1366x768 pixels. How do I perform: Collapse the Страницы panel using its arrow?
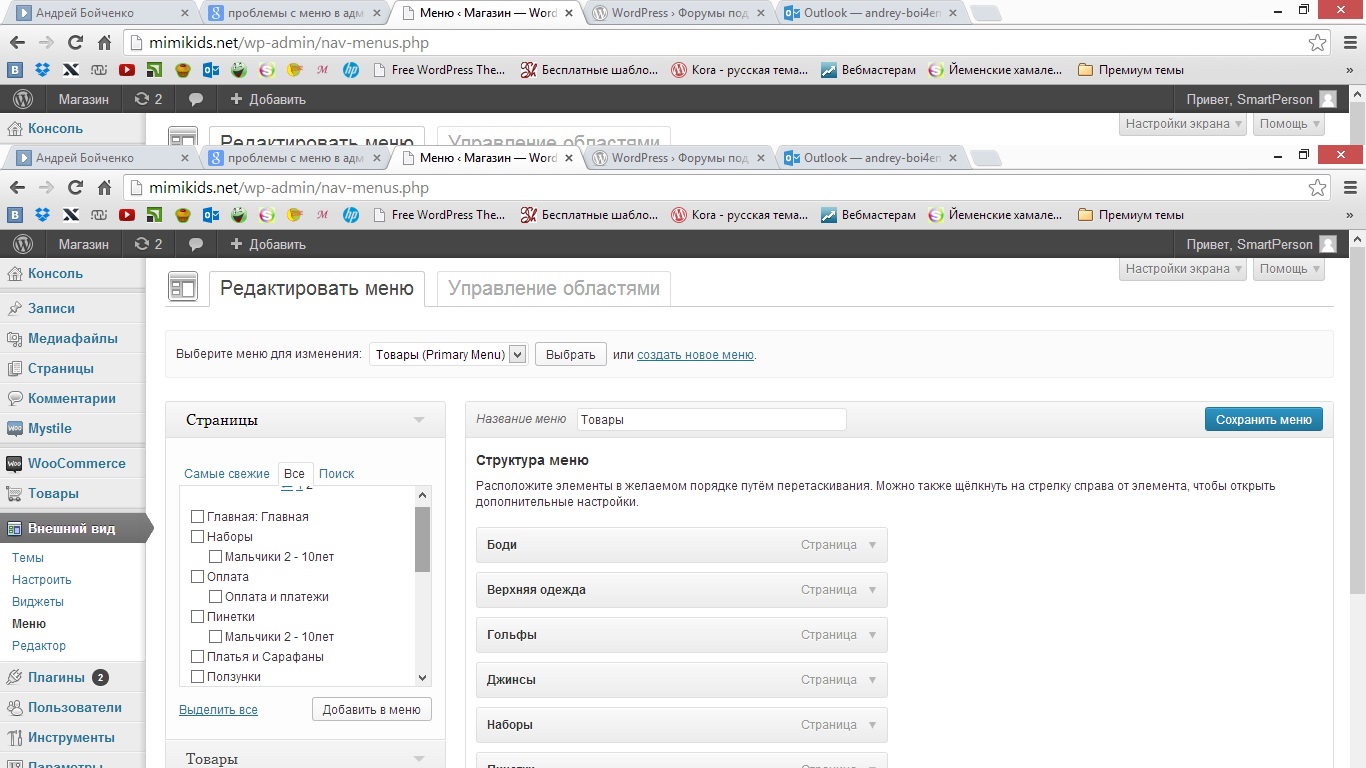coord(419,420)
